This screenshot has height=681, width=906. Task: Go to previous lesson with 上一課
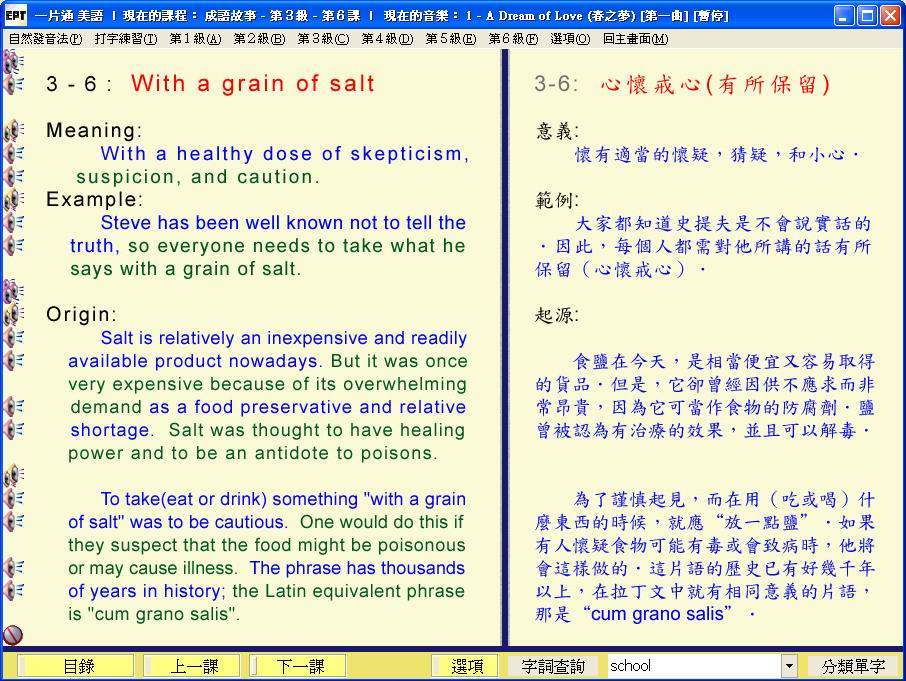(x=192, y=666)
